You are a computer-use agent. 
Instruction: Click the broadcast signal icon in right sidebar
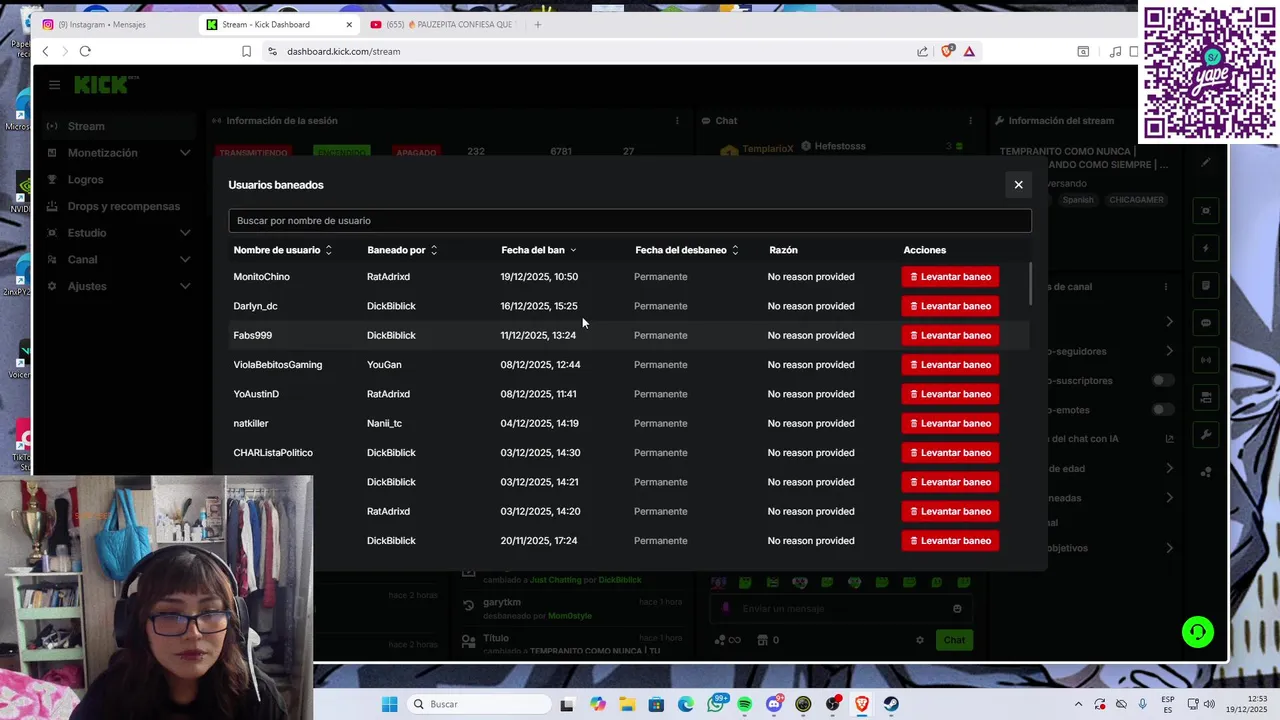tap(1206, 360)
